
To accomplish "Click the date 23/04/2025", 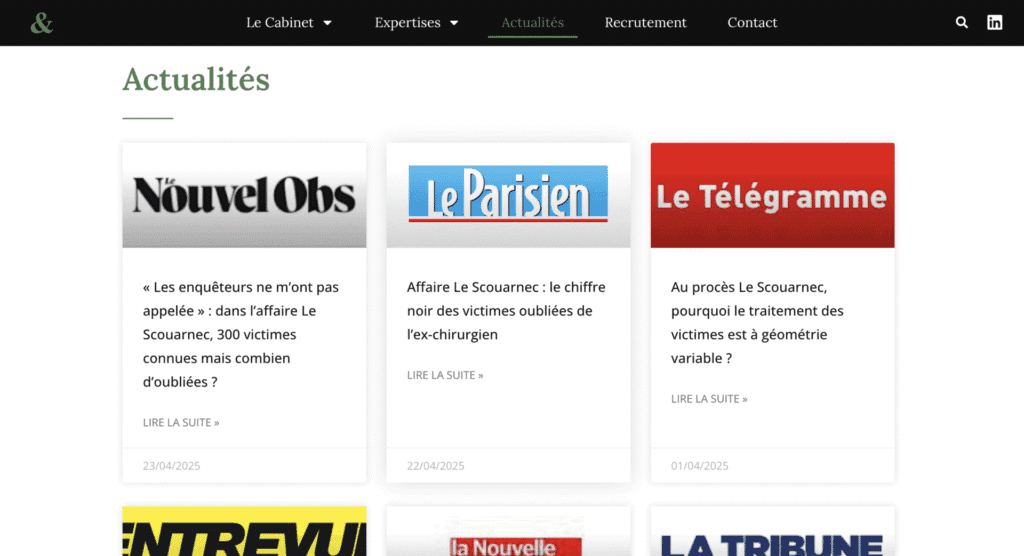I will tap(171, 466).
